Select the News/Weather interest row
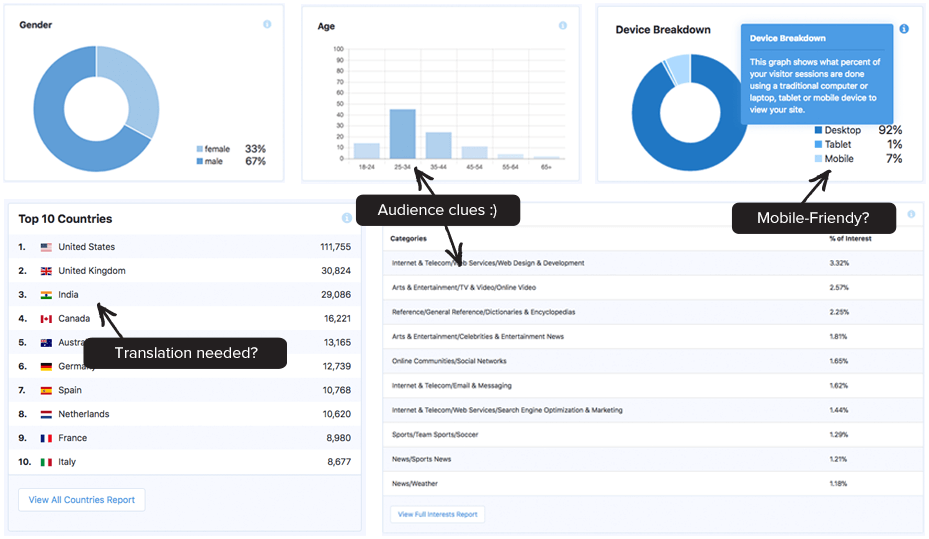Screen dimensions: 929x539 point(652,484)
